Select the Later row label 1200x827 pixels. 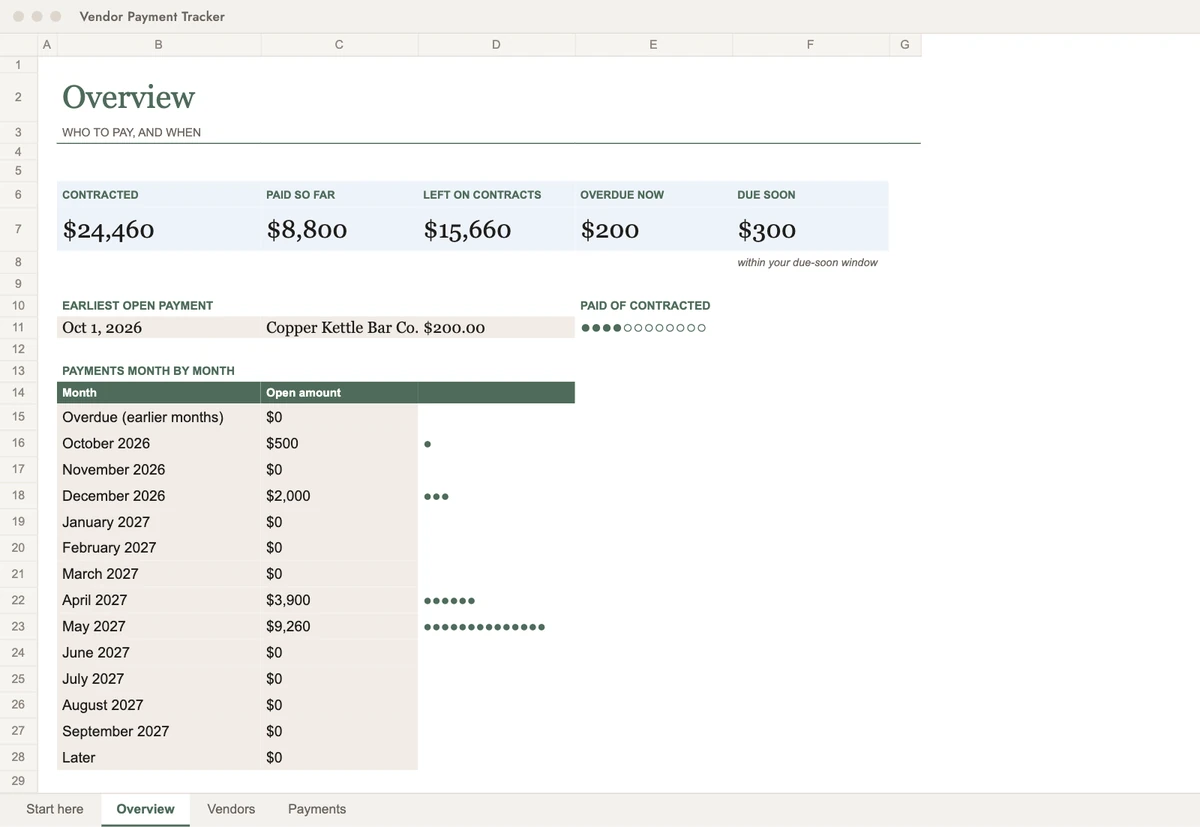[x=79, y=757]
